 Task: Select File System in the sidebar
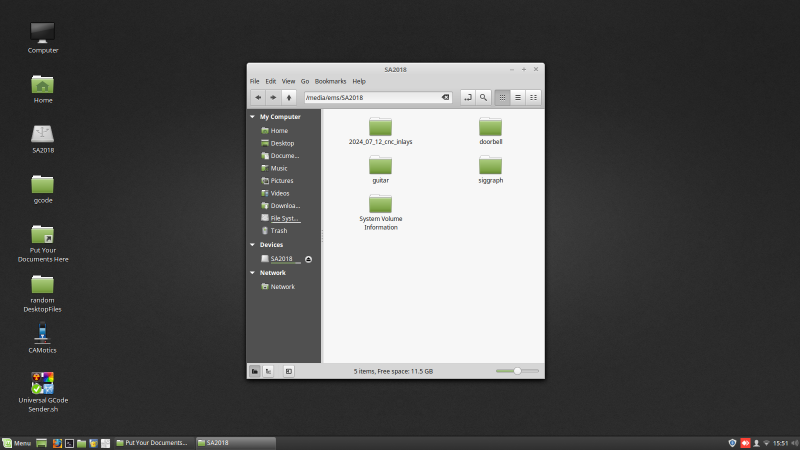click(x=284, y=218)
